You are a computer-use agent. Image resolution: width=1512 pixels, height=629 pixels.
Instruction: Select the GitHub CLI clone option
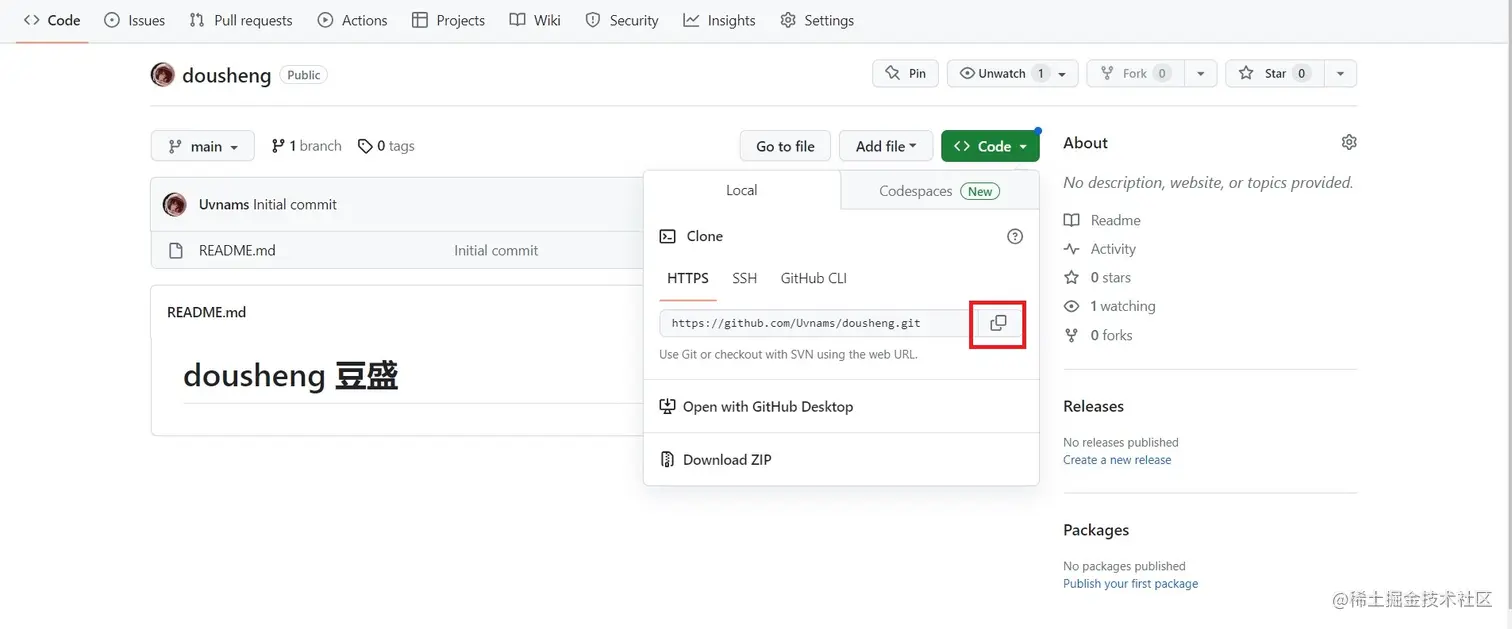click(x=813, y=279)
